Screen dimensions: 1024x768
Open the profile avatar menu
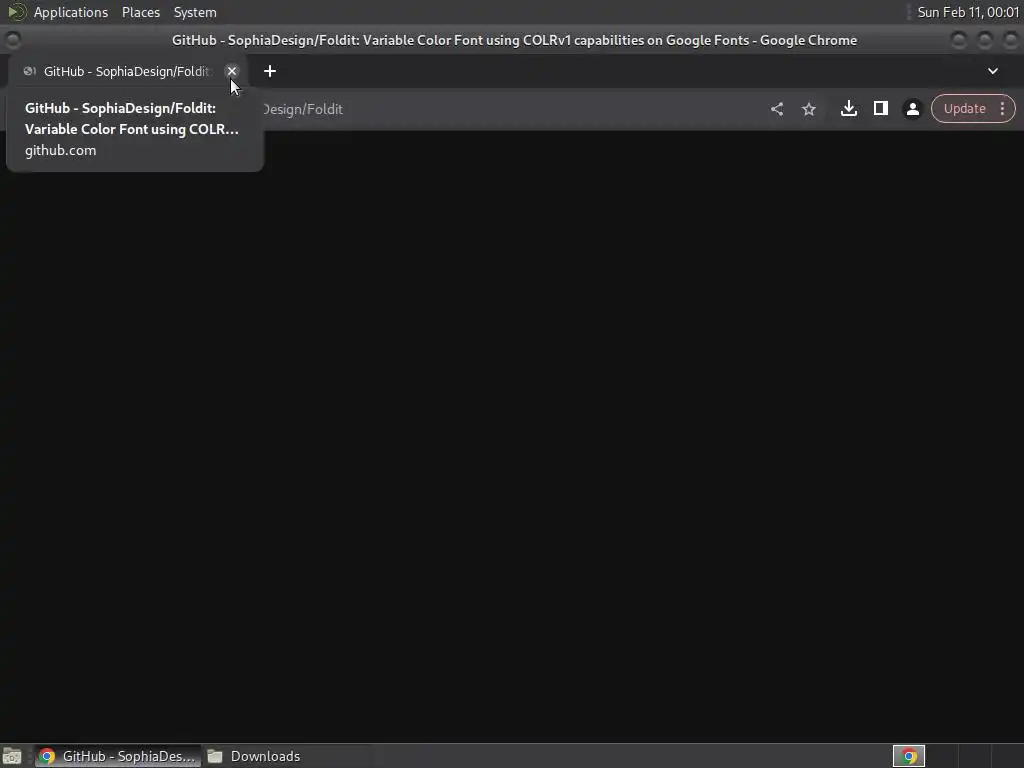pyautogui.click(x=912, y=109)
